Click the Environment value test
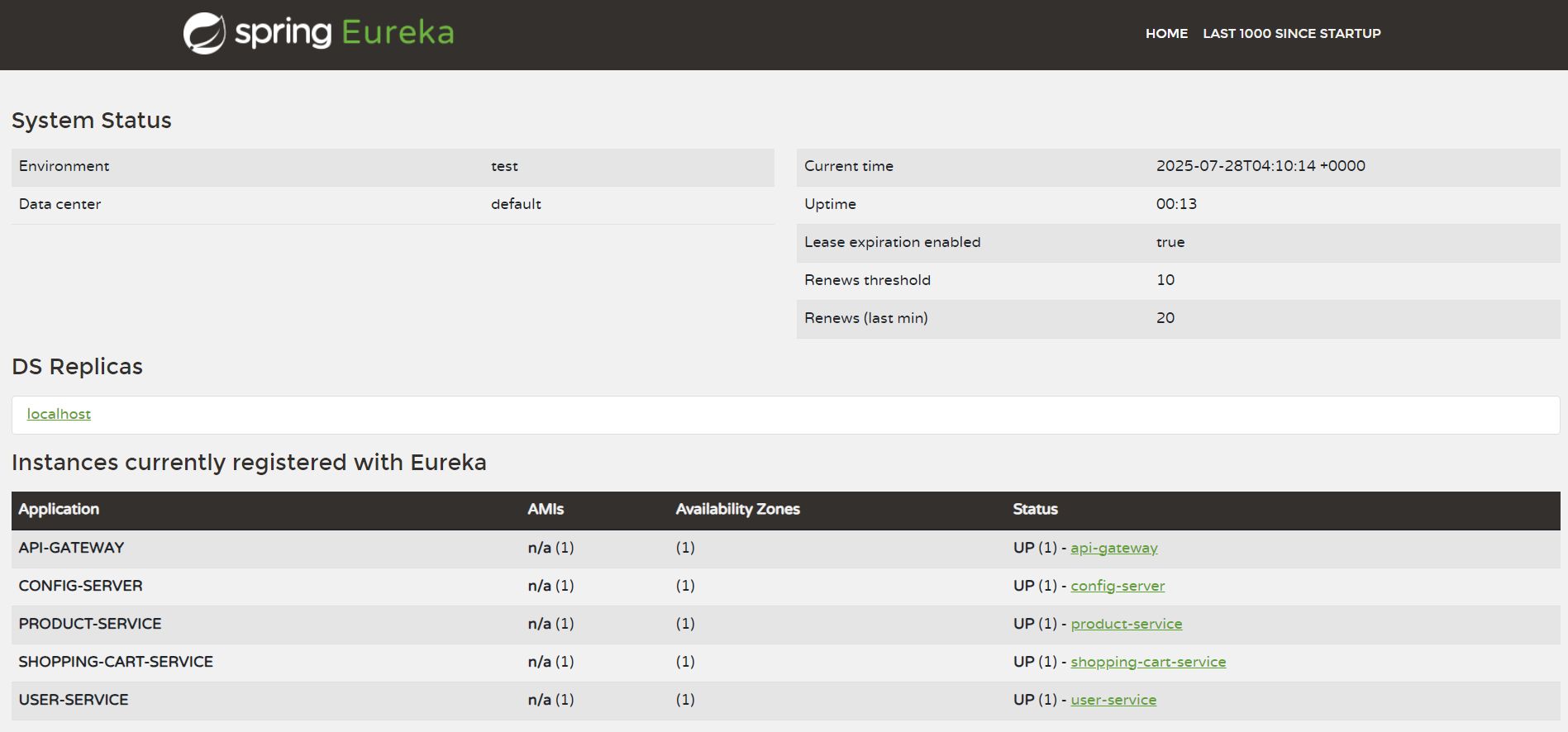This screenshot has height=732, width=1568. 504,166
